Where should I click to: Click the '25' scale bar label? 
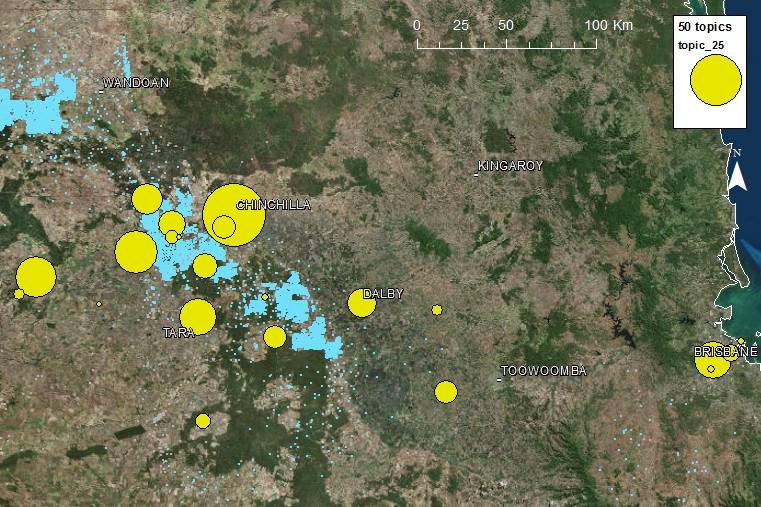click(461, 25)
